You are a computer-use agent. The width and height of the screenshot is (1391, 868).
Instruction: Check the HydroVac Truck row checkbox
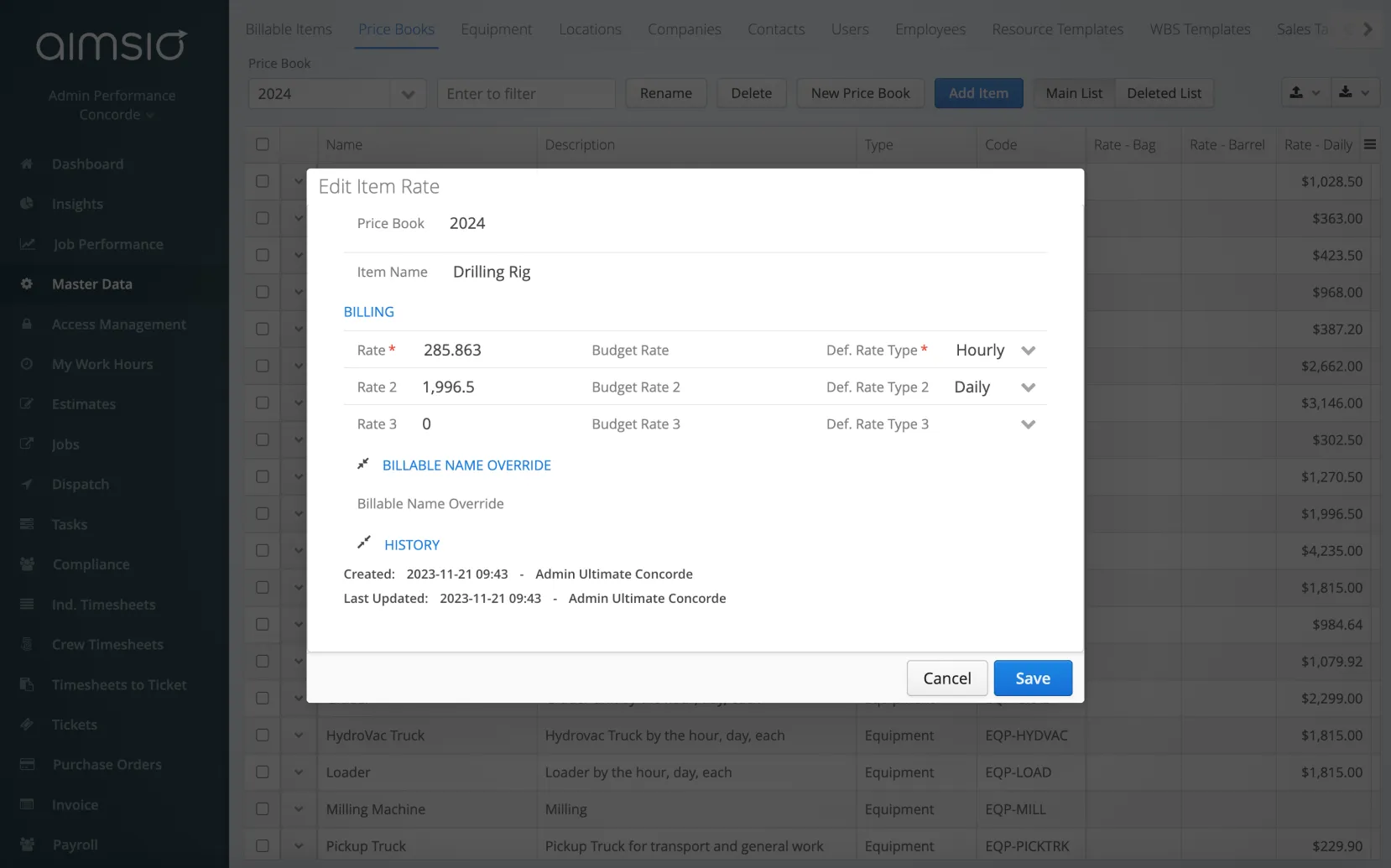click(x=263, y=735)
